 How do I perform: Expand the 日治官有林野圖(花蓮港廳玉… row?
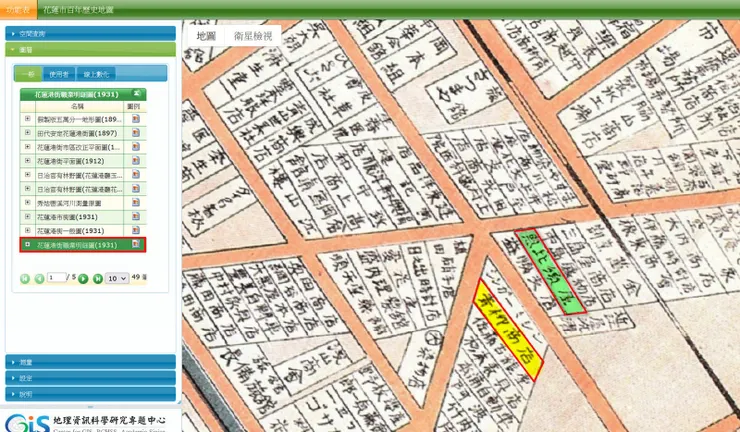click(27, 174)
